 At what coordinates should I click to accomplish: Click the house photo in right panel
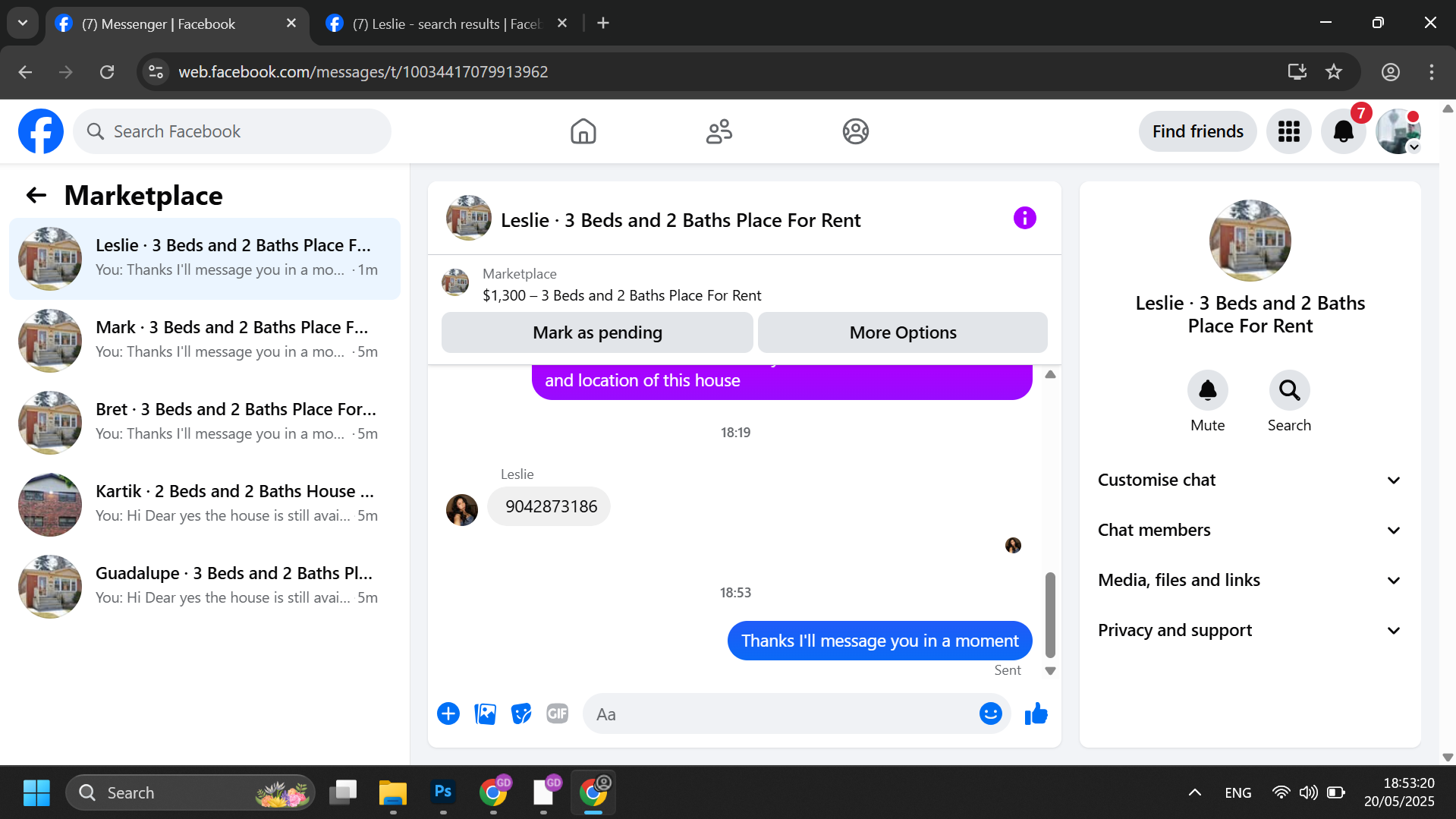coord(1250,241)
